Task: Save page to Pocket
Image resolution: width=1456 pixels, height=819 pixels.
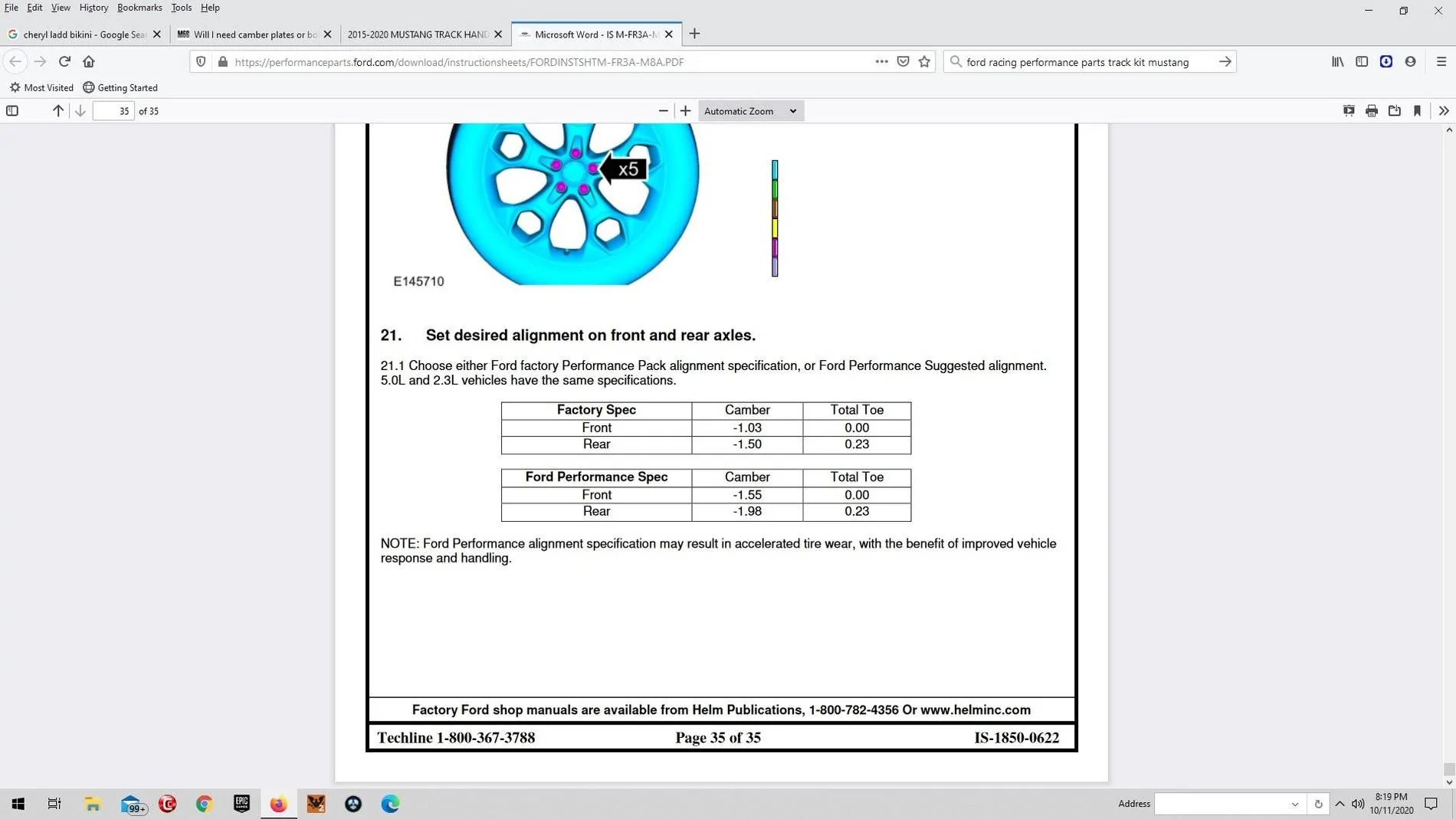Action: point(903,61)
